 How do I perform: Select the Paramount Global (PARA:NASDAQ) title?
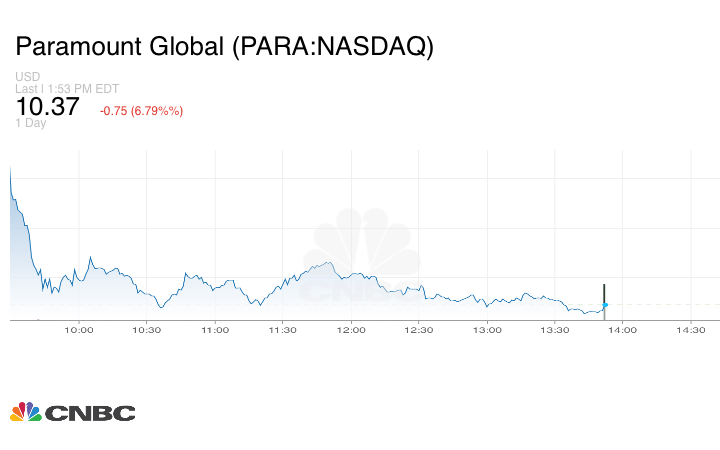[x=224, y=47]
